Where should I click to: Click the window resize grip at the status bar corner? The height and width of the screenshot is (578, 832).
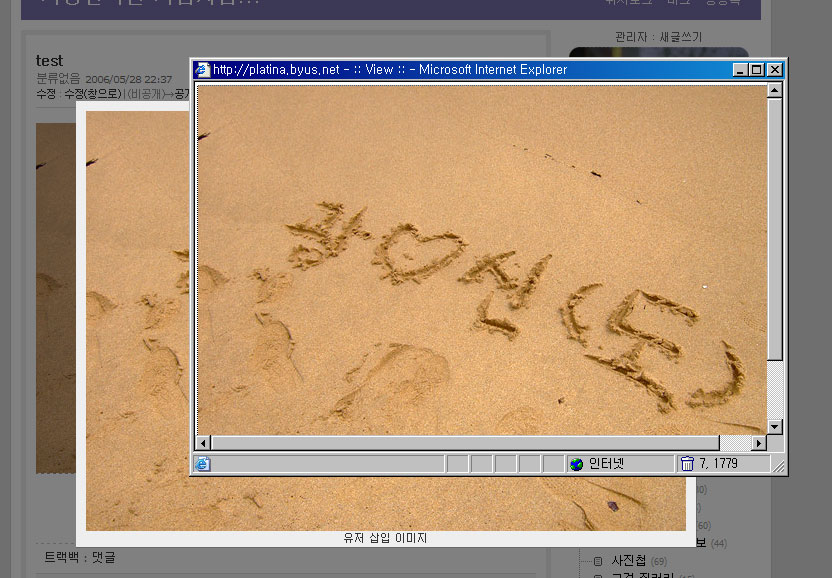pos(778,465)
